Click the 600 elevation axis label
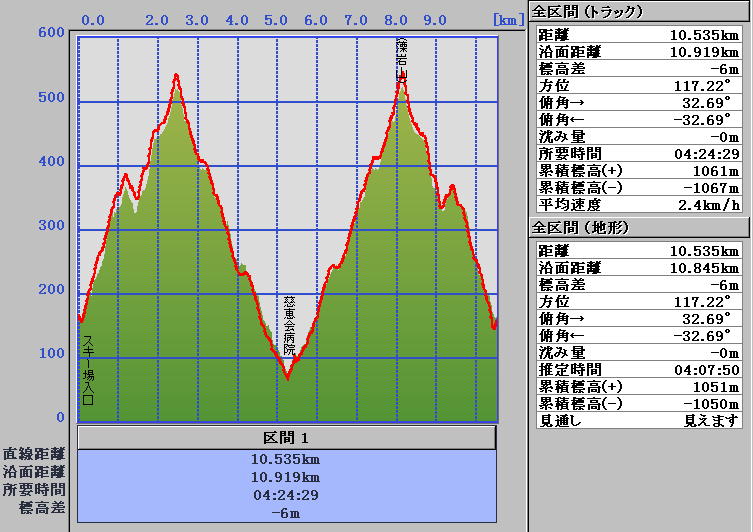The width and height of the screenshot is (753, 532). click(x=50, y=31)
